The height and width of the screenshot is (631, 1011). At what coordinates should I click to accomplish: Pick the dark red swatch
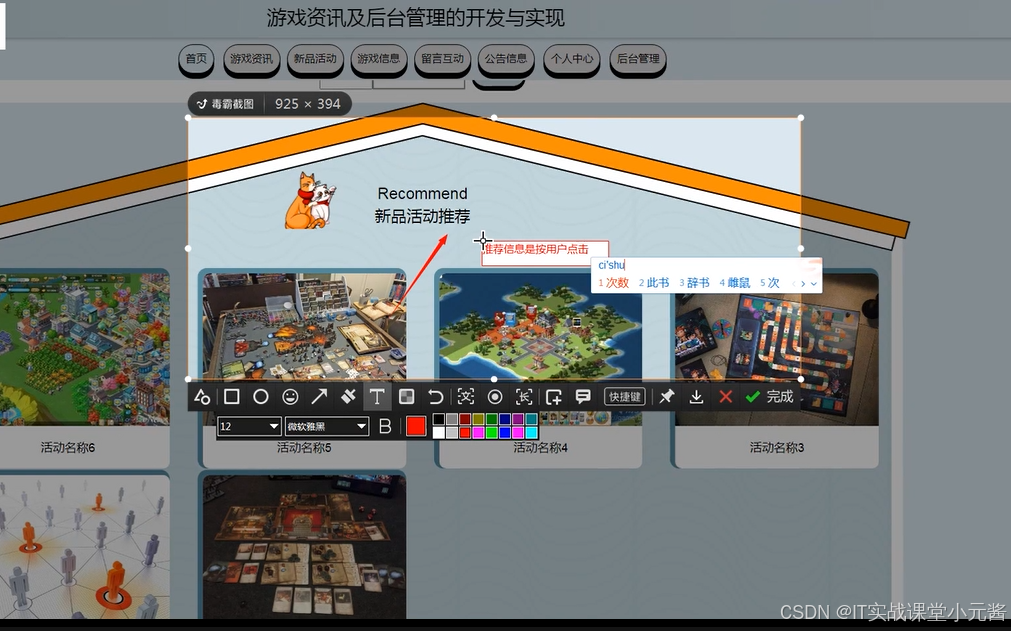(x=465, y=420)
